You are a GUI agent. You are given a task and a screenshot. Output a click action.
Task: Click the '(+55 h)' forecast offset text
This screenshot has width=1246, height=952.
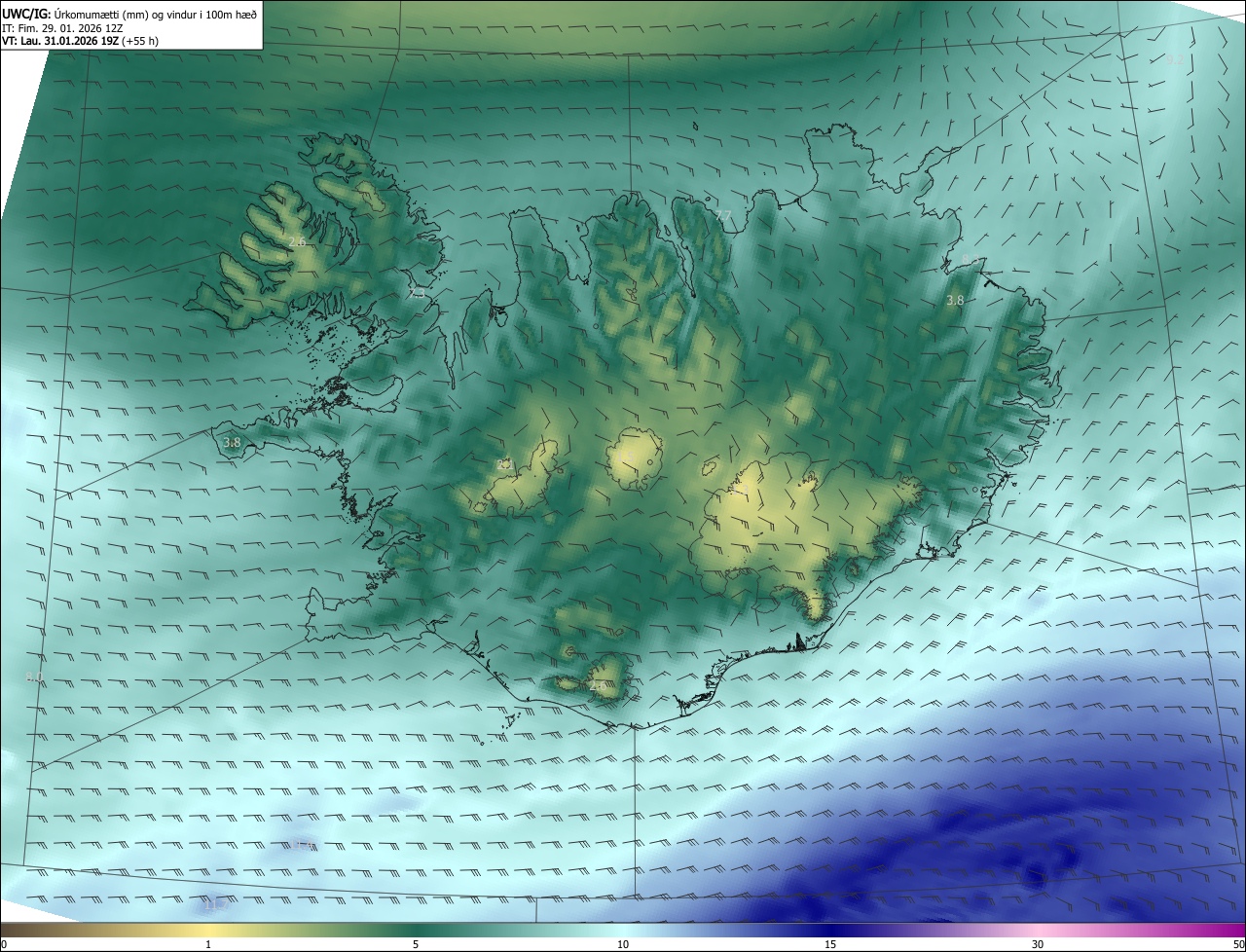pos(142,41)
